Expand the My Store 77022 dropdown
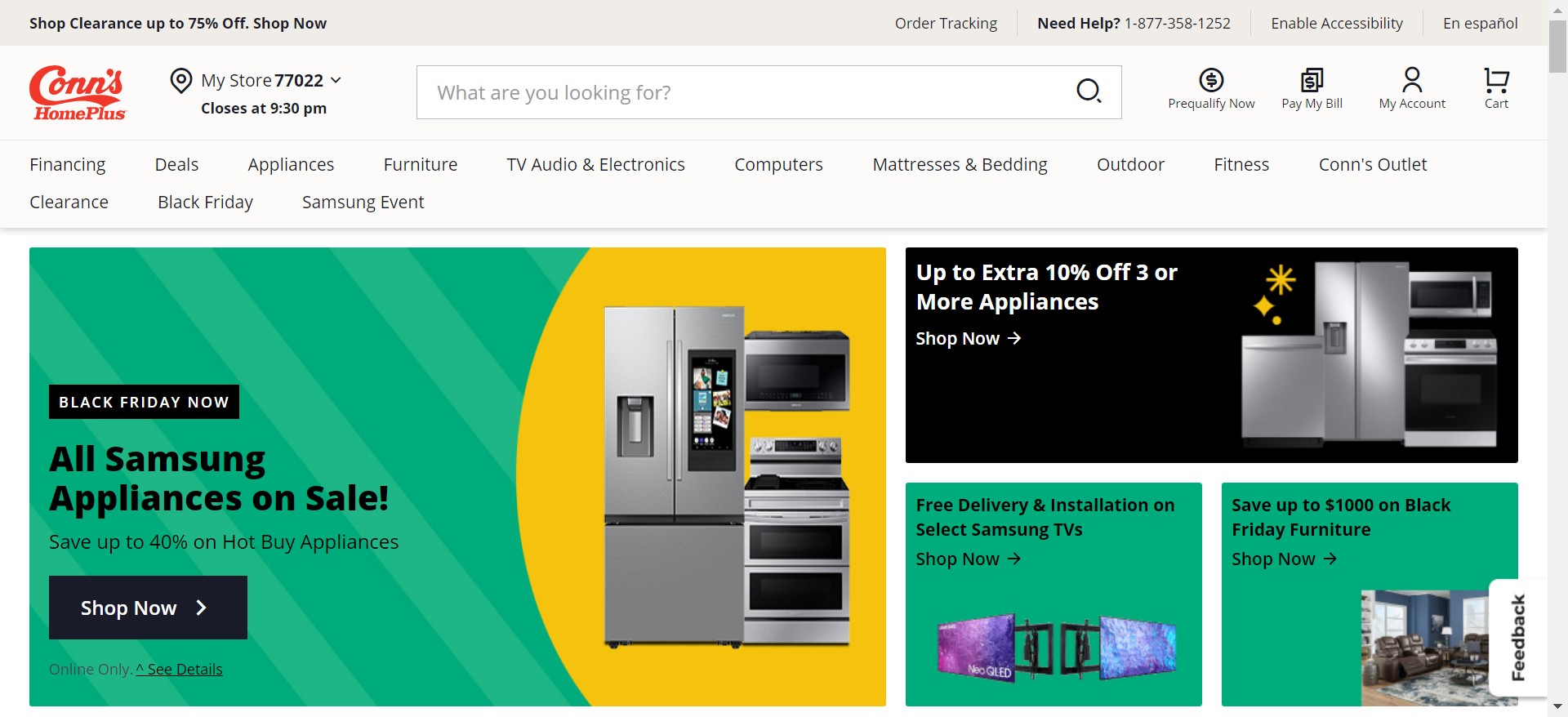Image resolution: width=1568 pixels, height=717 pixels. [336, 80]
